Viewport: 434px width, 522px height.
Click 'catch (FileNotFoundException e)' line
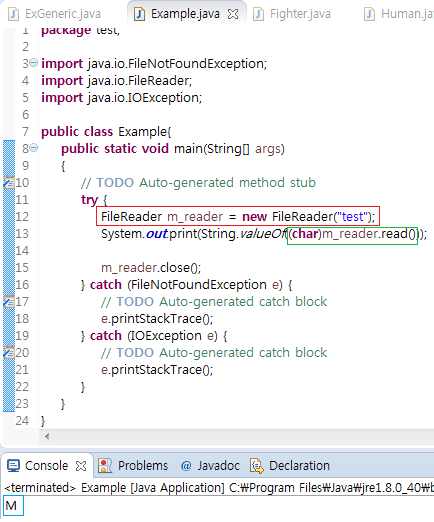(187, 285)
